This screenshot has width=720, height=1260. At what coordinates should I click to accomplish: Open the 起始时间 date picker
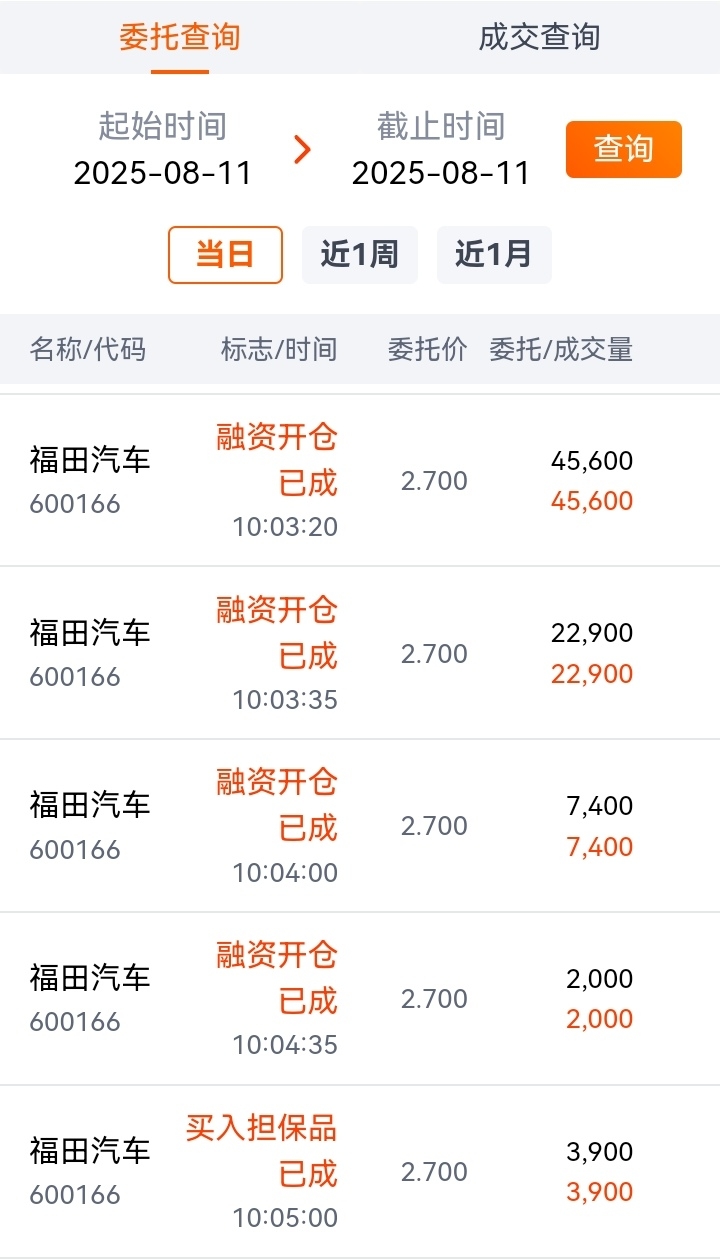pos(163,150)
